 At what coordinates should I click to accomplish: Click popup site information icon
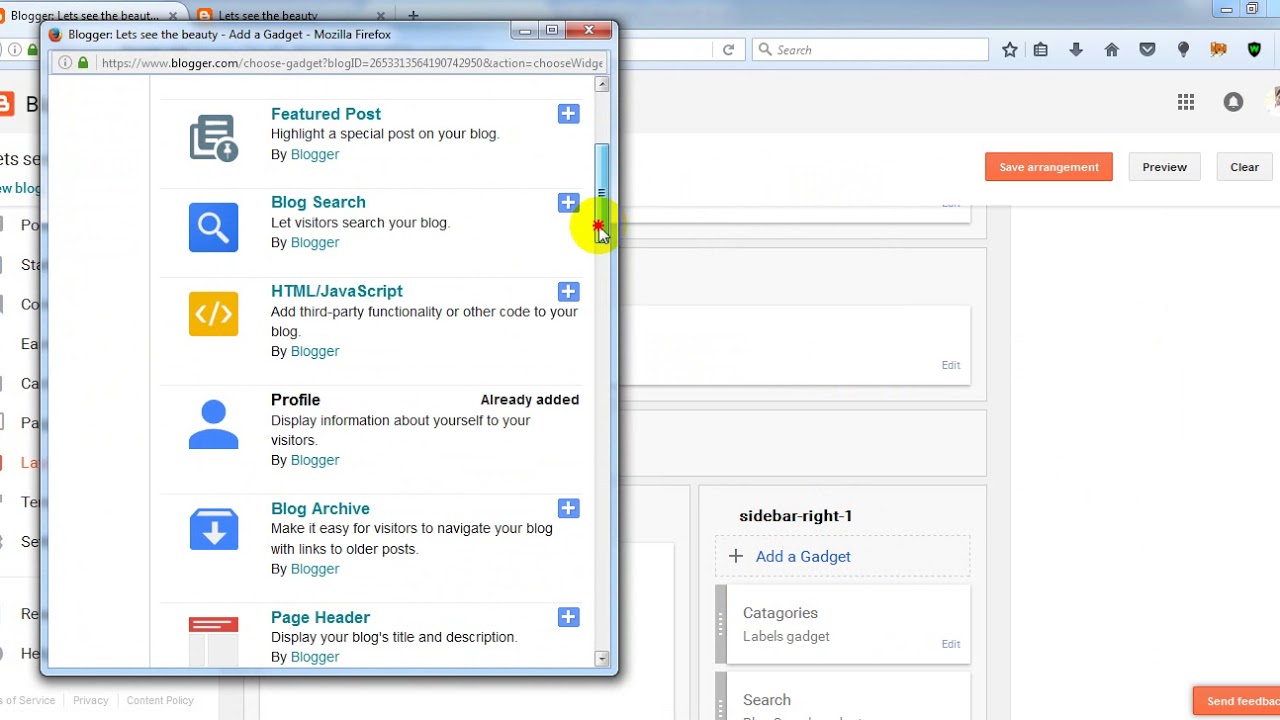(65, 63)
